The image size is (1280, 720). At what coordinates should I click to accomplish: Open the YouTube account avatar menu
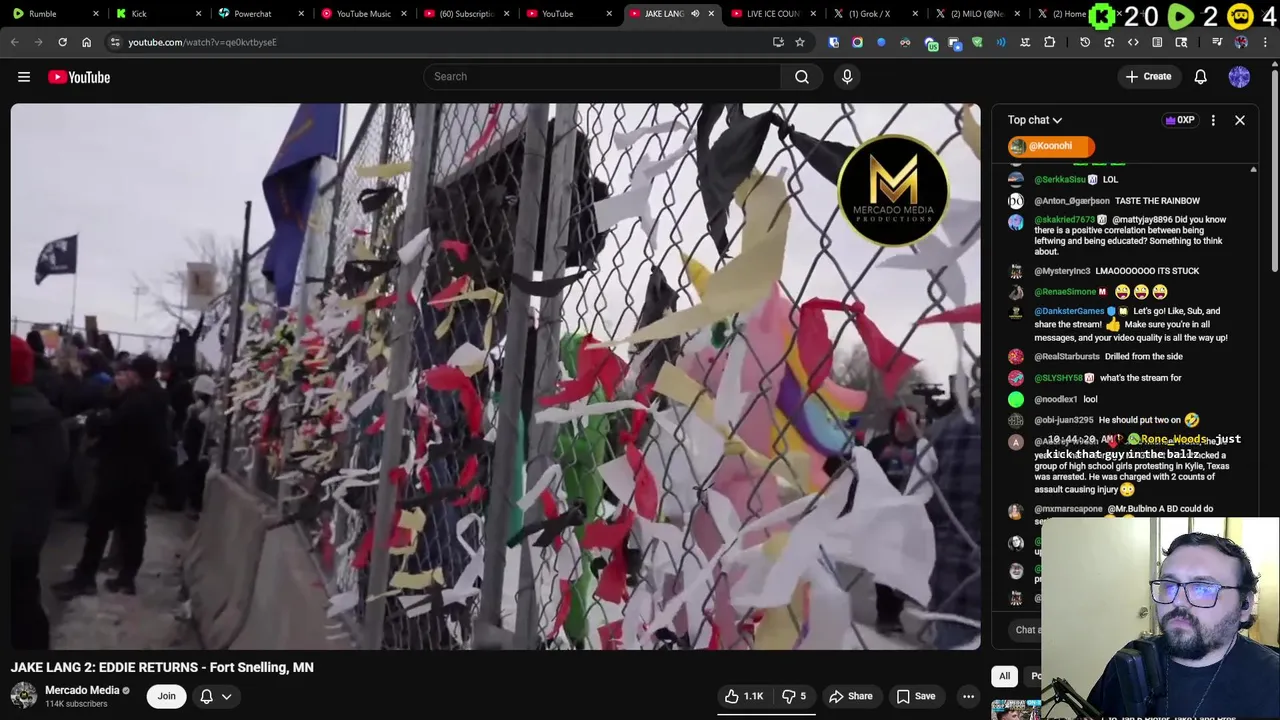tap(1239, 77)
